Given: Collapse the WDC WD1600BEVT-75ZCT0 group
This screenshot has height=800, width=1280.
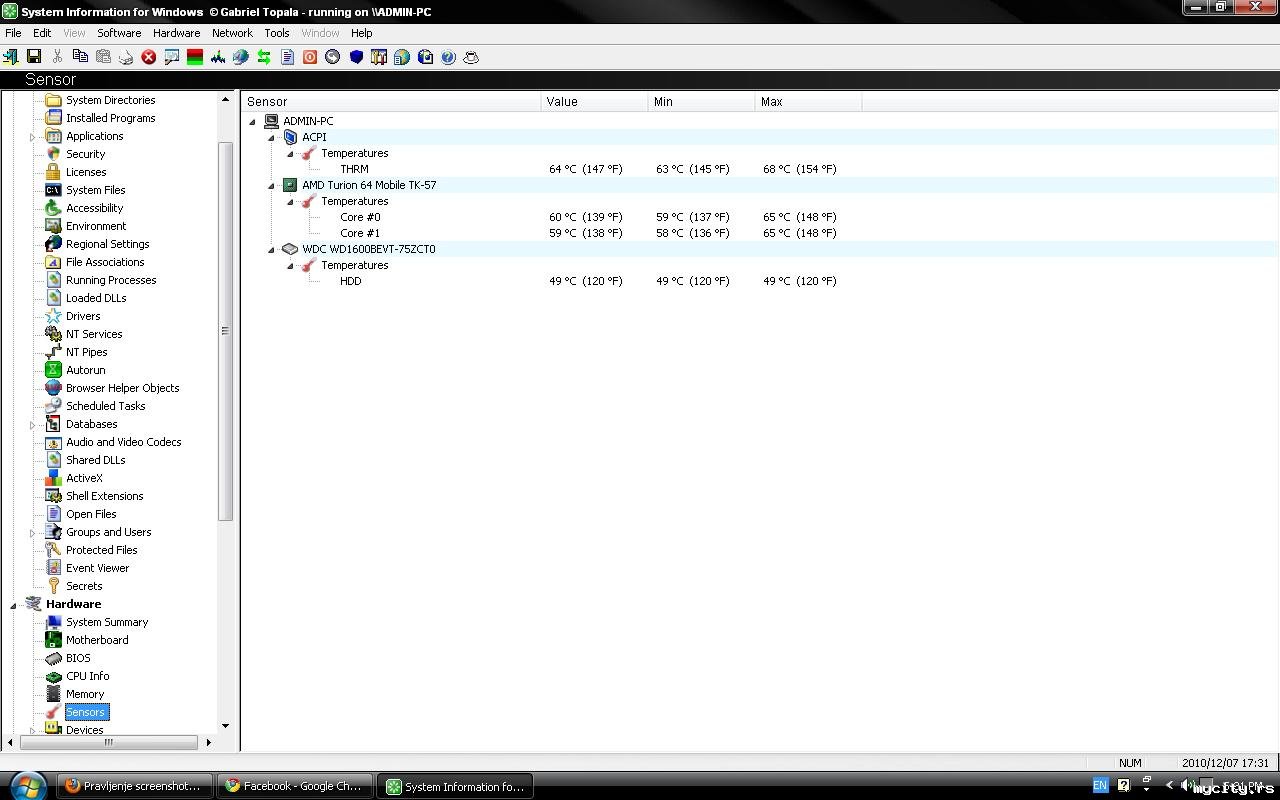Looking at the screenshot, I should click(x=271, y=250).
